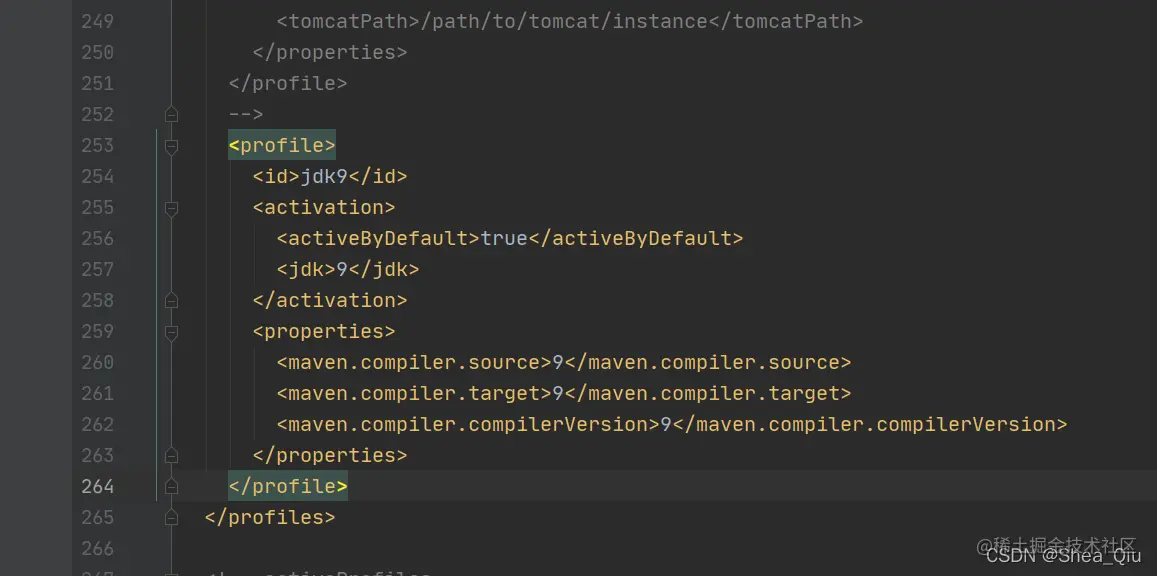Click the </maven.compiler.compilerVersion> closing tag
Screen dimensions: 1157x576
[x=869, y=425]
